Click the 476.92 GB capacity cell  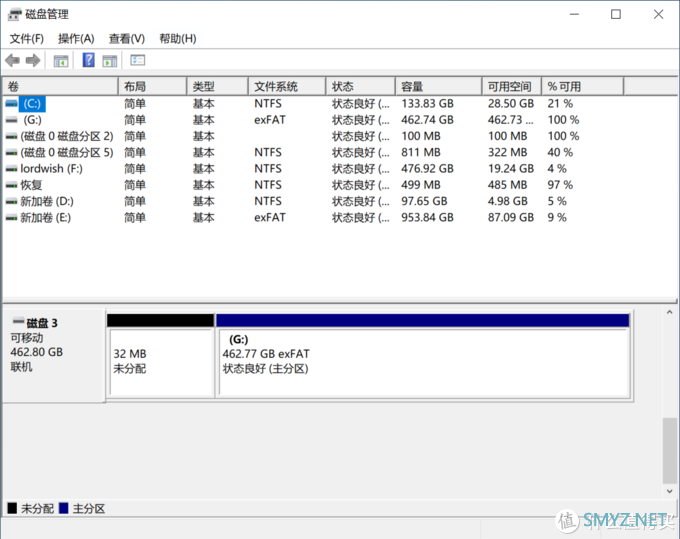427,169
